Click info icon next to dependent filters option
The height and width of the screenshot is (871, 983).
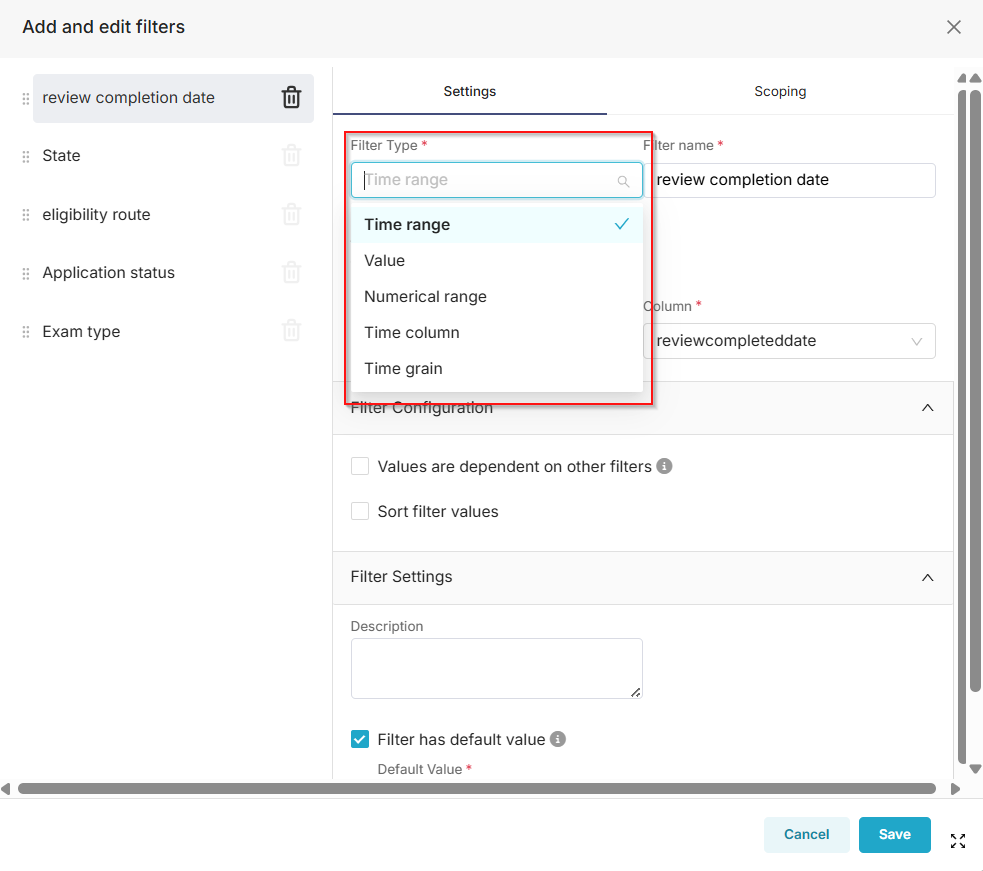point(665,466)
